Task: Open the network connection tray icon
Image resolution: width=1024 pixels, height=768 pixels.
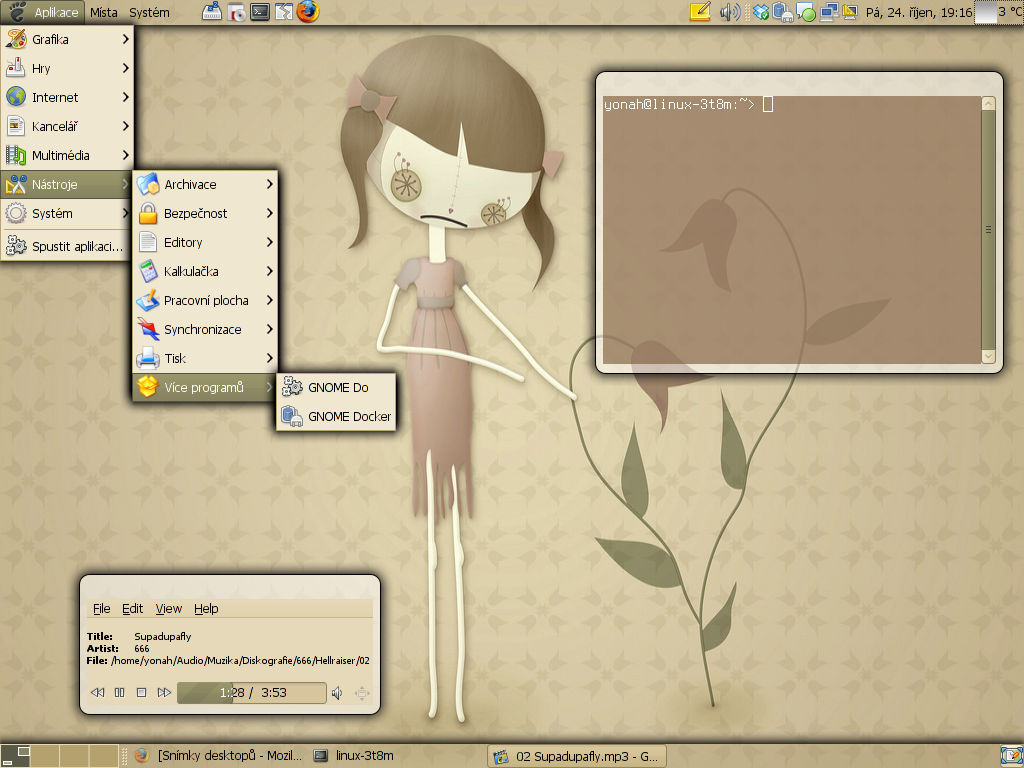Action: click(829, 12)
